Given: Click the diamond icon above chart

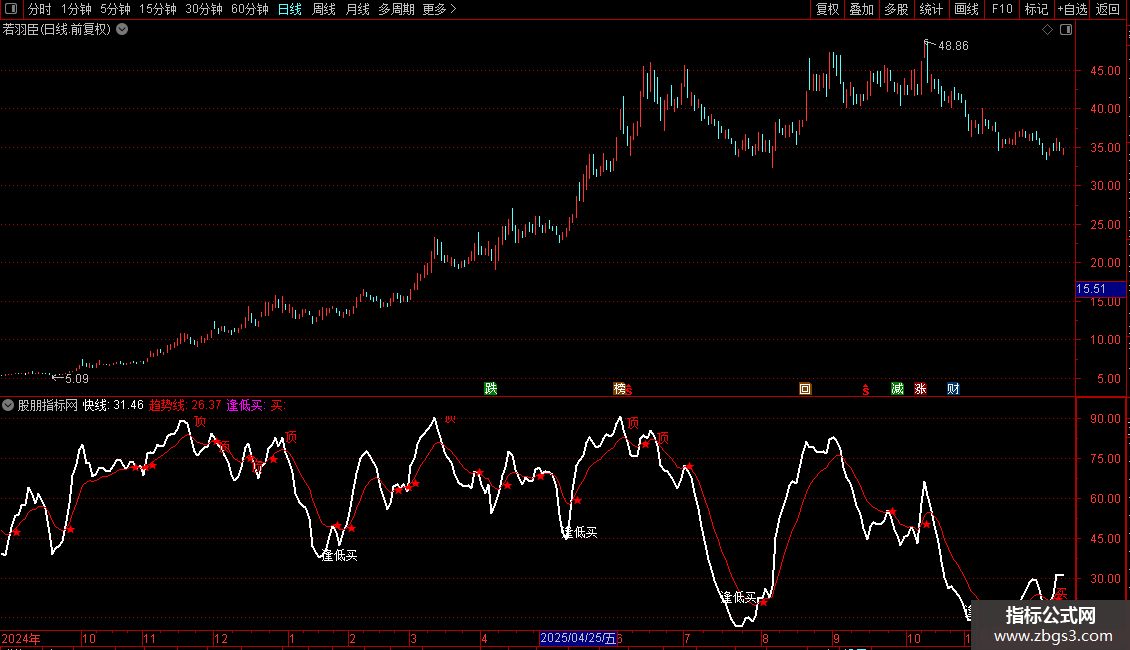Looking at the screenshot, I should pyautogui.click(x=1048, y=30).
